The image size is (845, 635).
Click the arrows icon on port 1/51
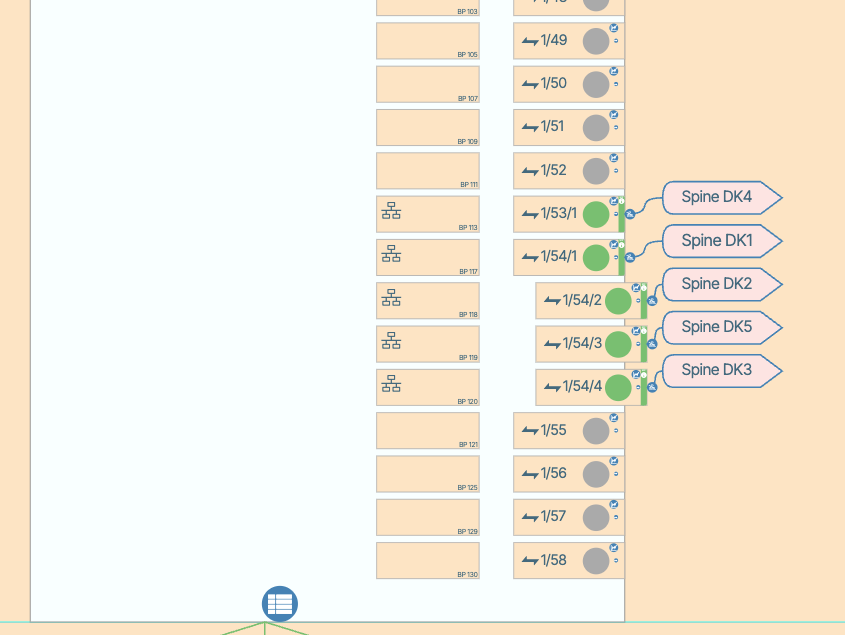coord(530,127)
